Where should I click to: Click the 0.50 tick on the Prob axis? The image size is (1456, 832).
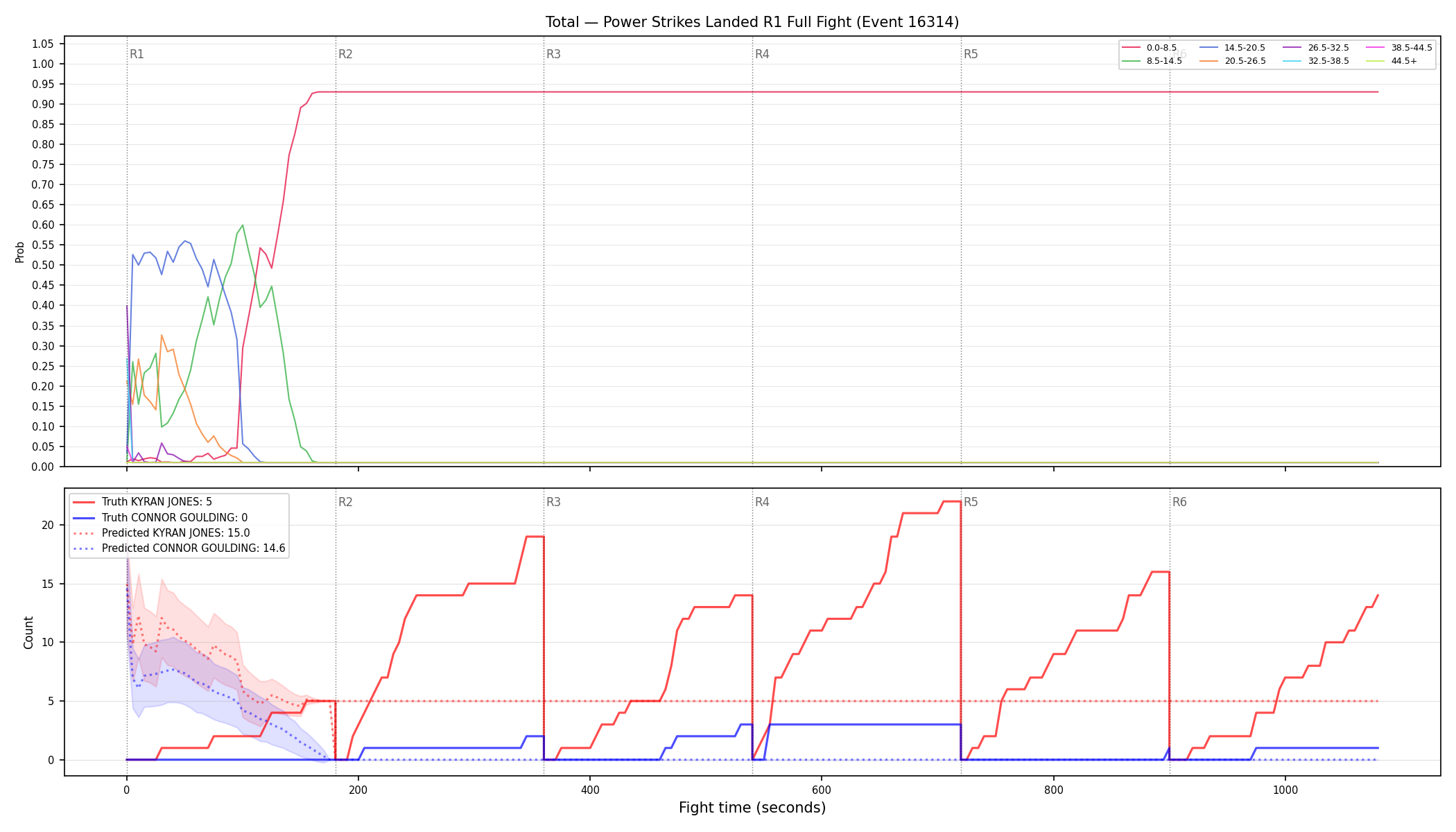point(42,266)
